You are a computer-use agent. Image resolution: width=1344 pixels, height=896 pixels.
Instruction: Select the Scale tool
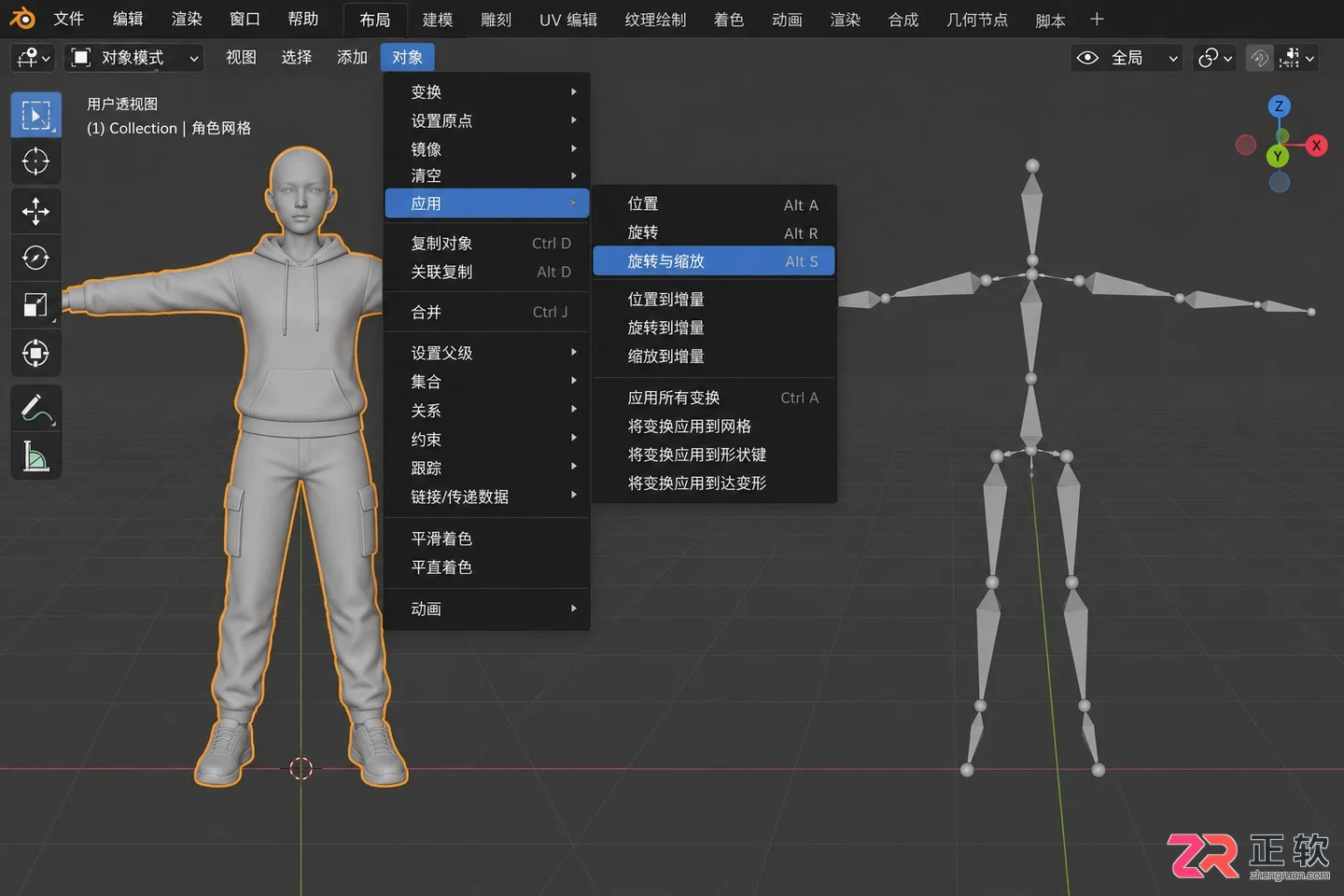click(35, 305)
